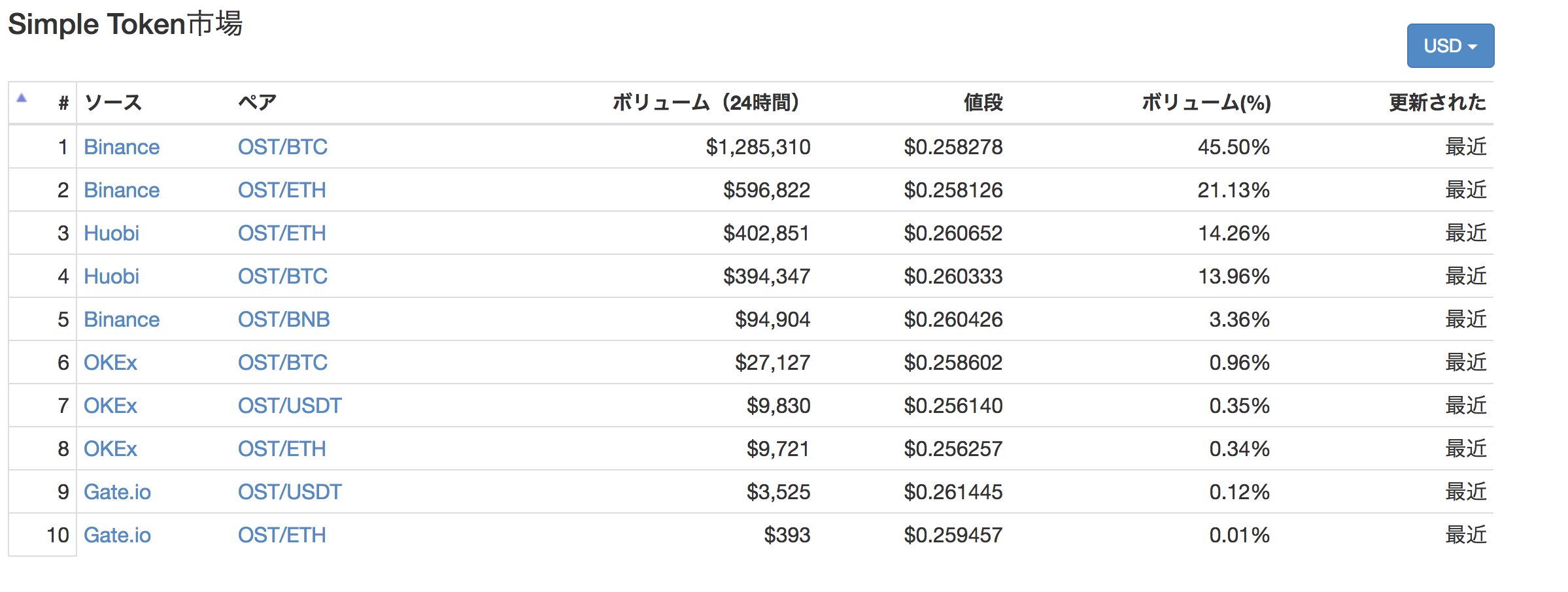
Task: Open OKEx OST/ETH pair in row 8
Action: tap(282, 449)
